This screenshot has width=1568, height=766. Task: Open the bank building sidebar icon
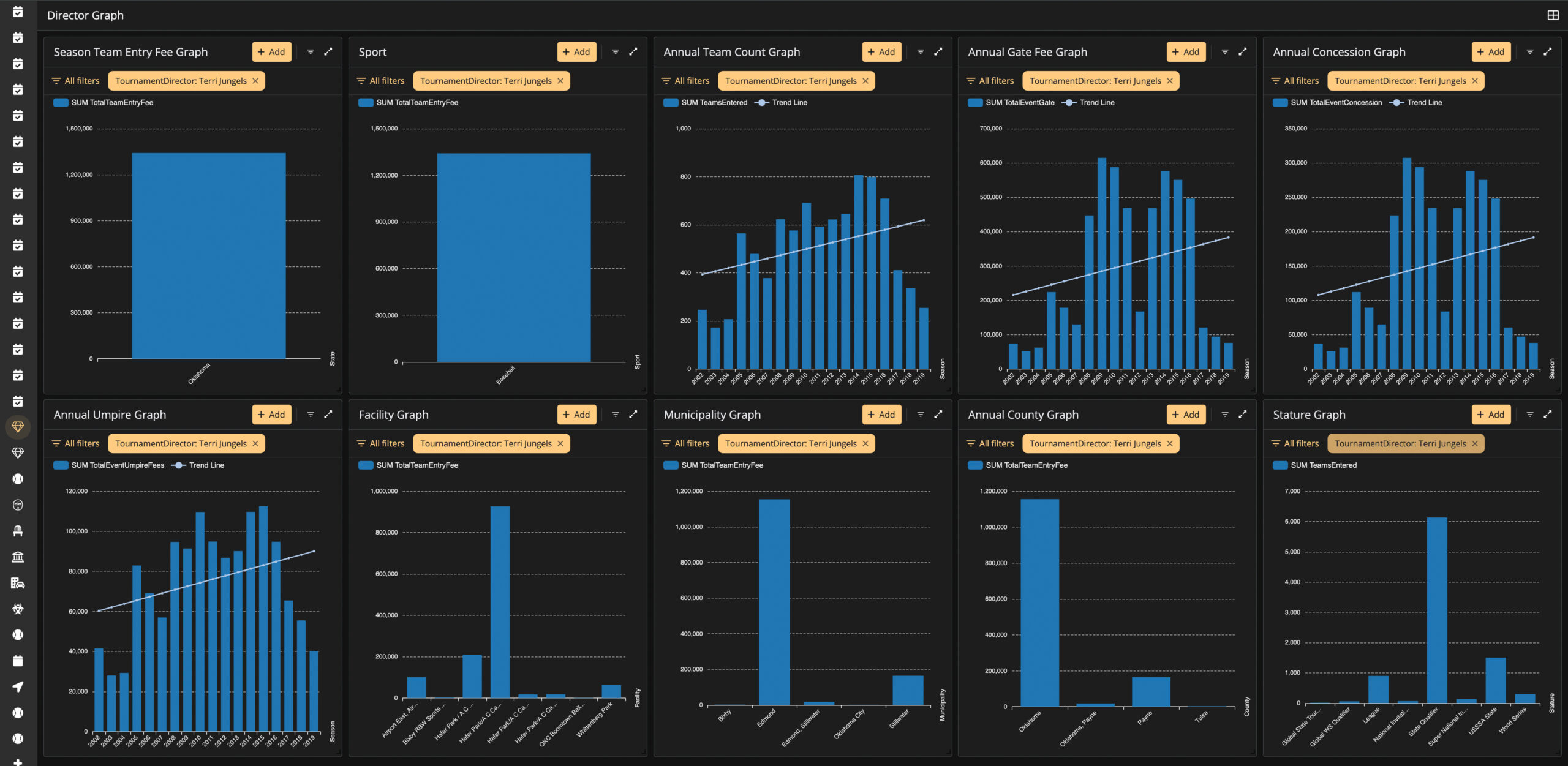[18, 557]
